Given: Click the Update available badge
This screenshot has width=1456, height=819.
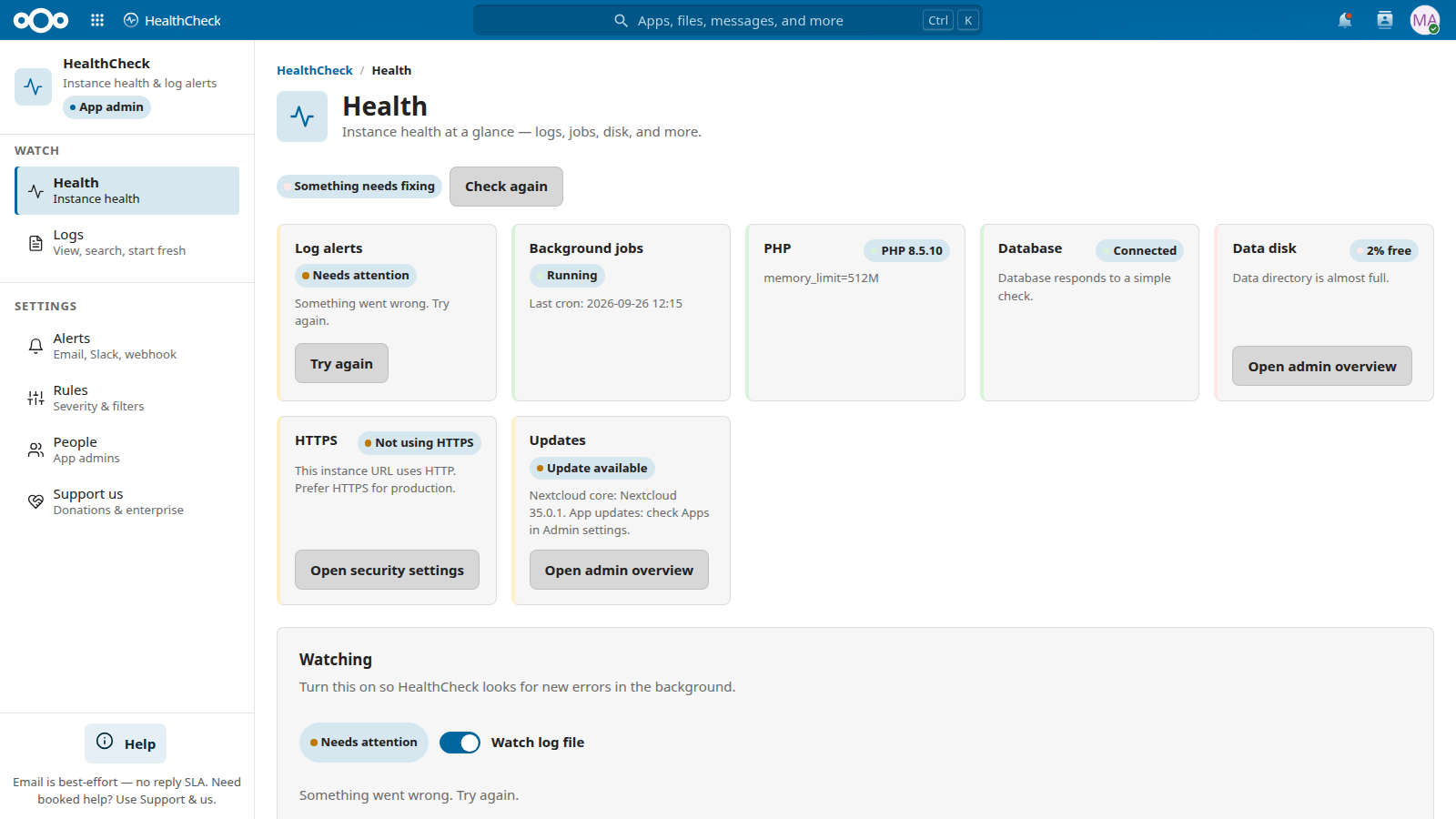Looking at the screenshot, I should click(x=592, y=469).
